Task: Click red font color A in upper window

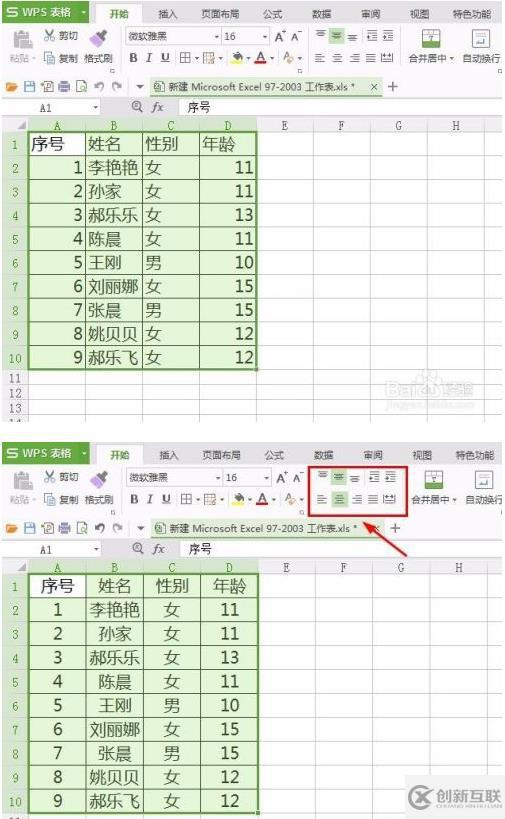Action: (262, 57)
